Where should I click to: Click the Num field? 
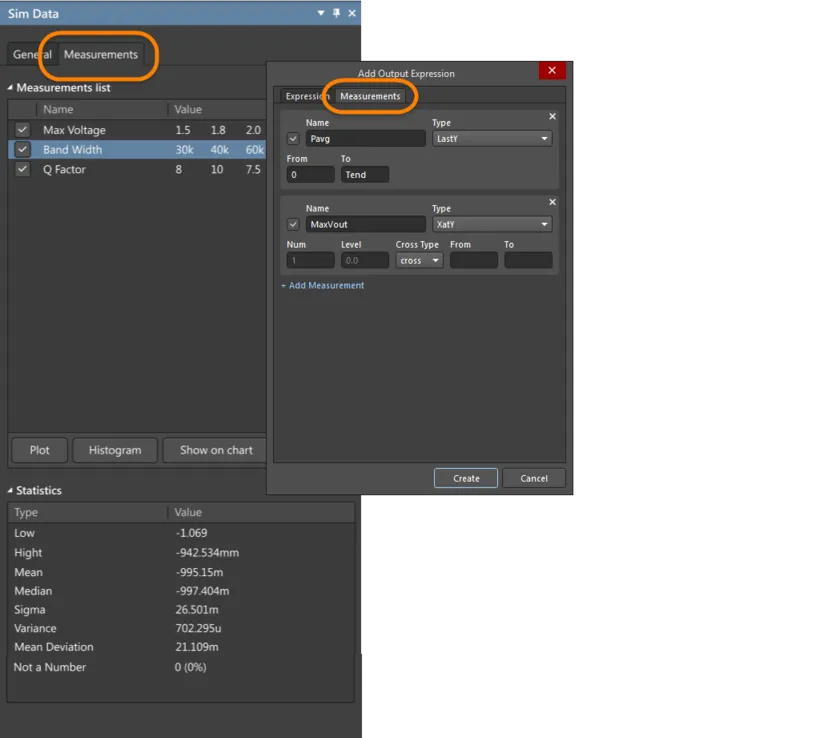point(311,261)
